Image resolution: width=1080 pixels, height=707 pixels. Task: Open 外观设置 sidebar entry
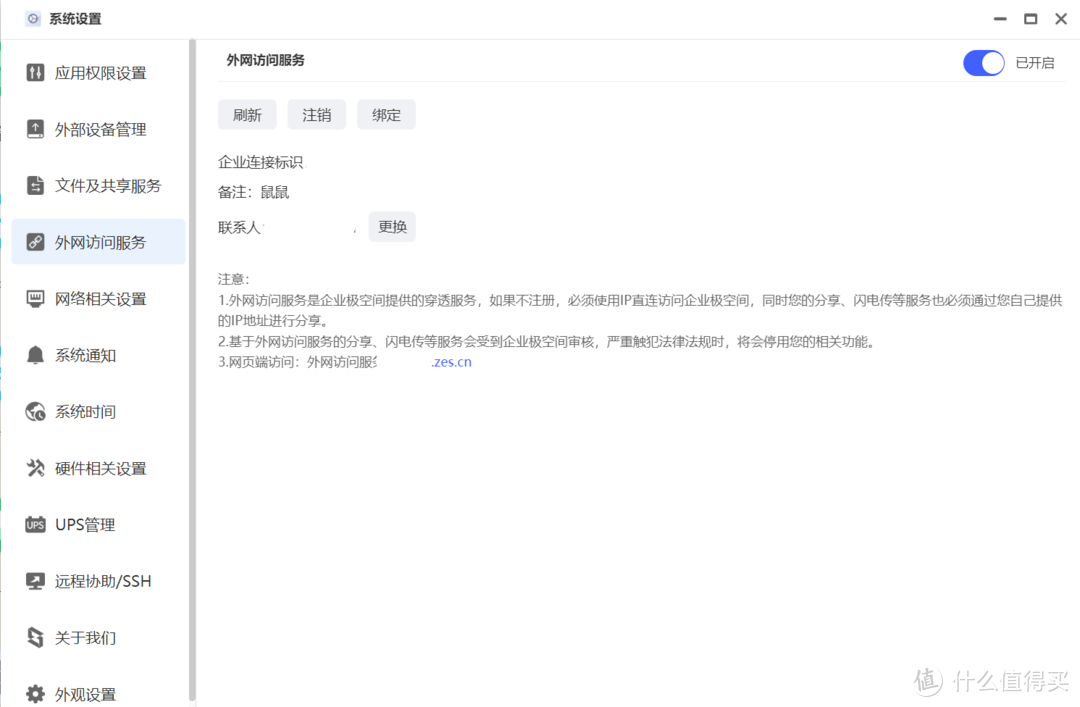[98, 693]
